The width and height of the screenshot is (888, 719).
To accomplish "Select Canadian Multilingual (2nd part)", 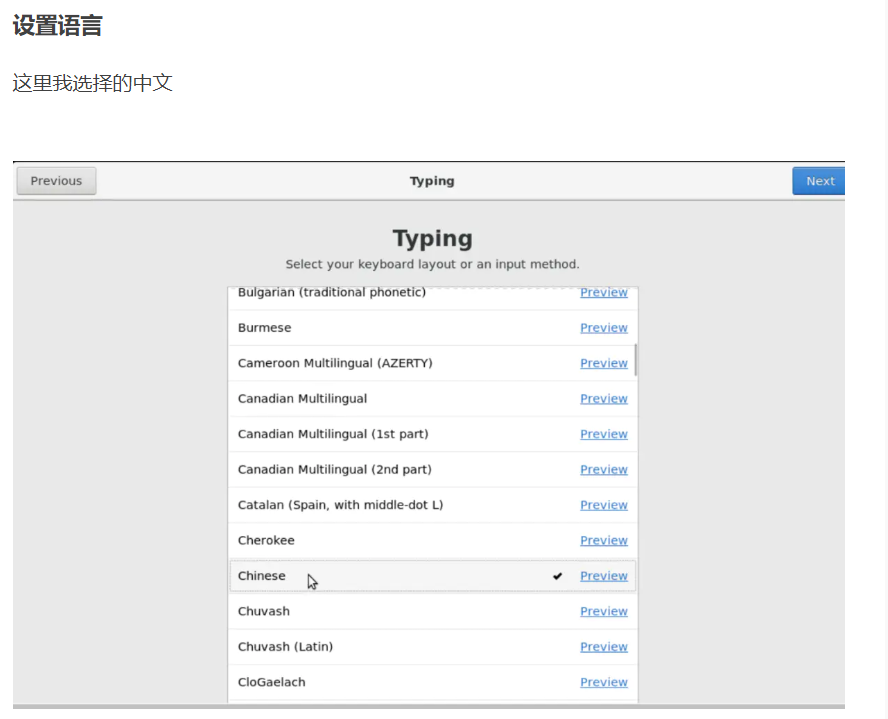I will 433,469.
